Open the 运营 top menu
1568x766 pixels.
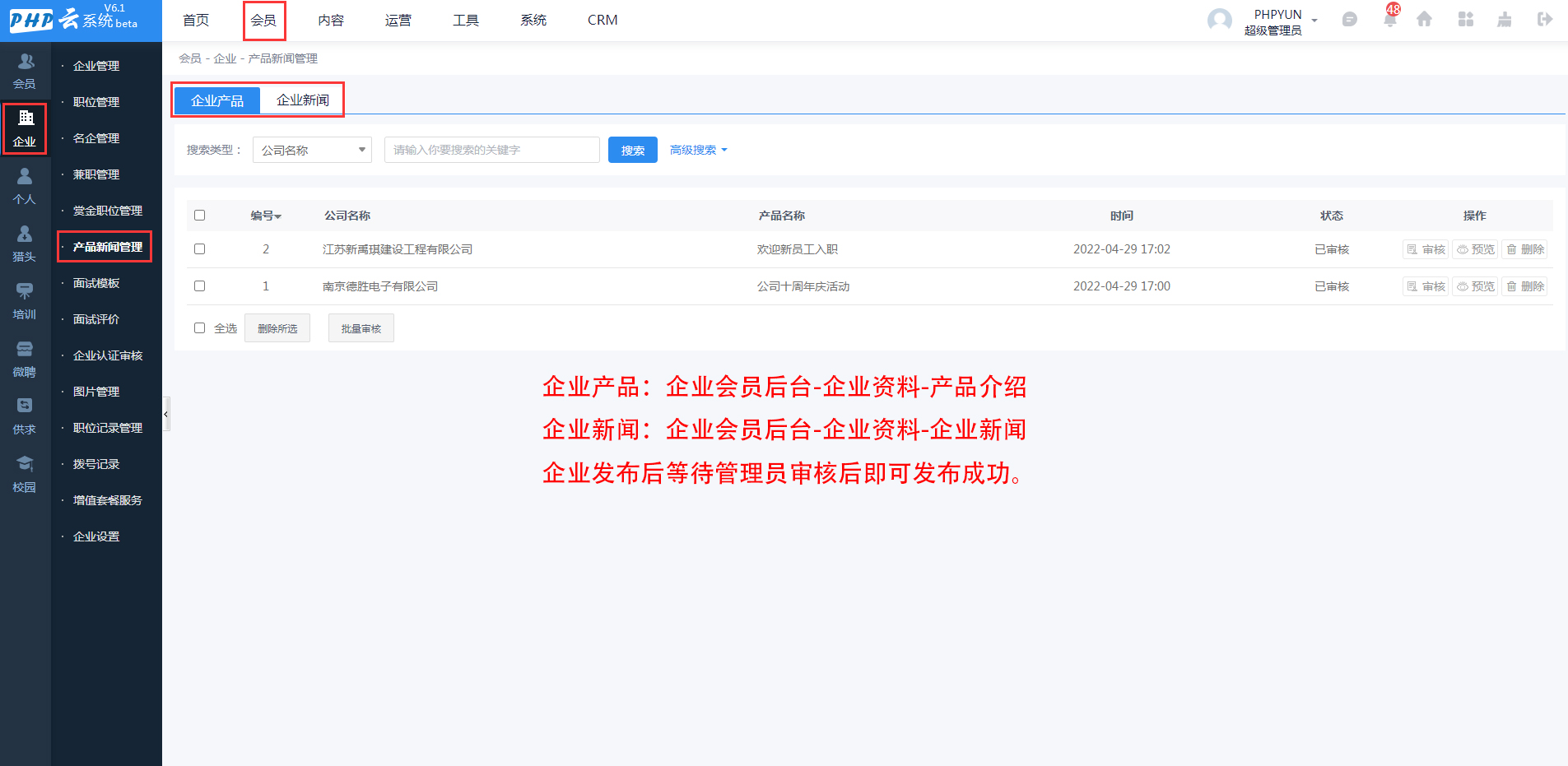coord(398,20)
